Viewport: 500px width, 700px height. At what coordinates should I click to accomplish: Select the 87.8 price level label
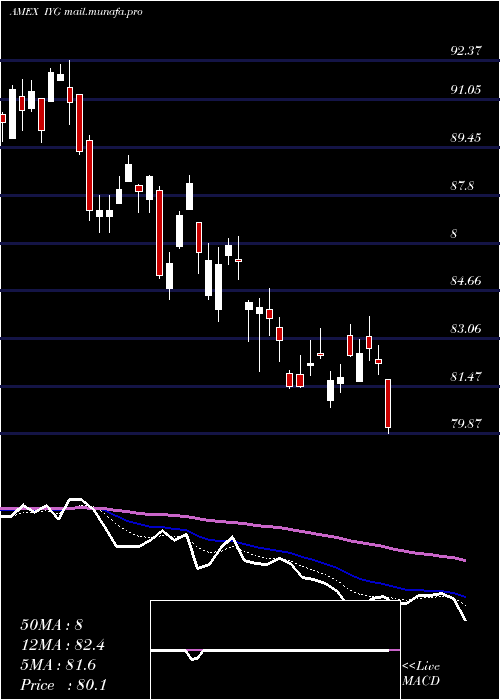462,185
